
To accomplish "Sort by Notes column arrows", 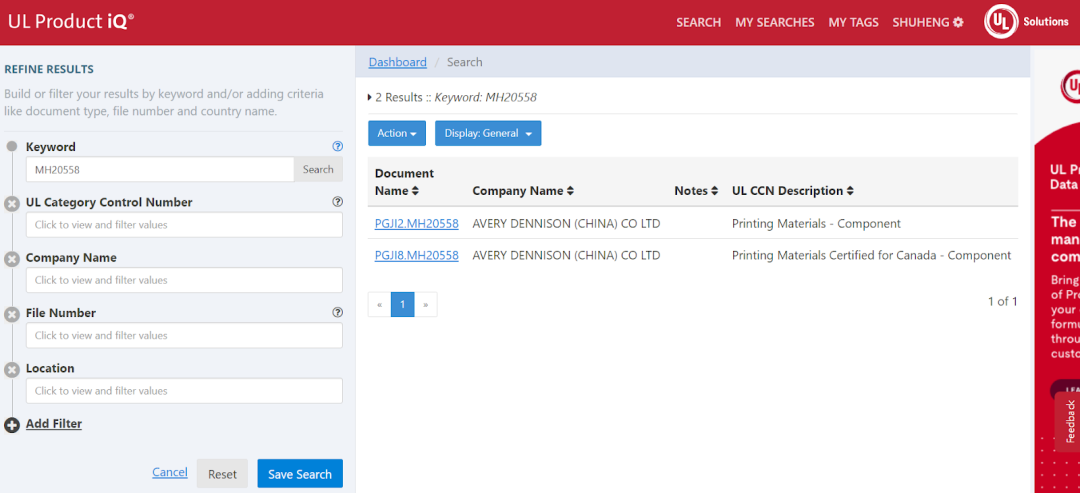I will [714, 191].
